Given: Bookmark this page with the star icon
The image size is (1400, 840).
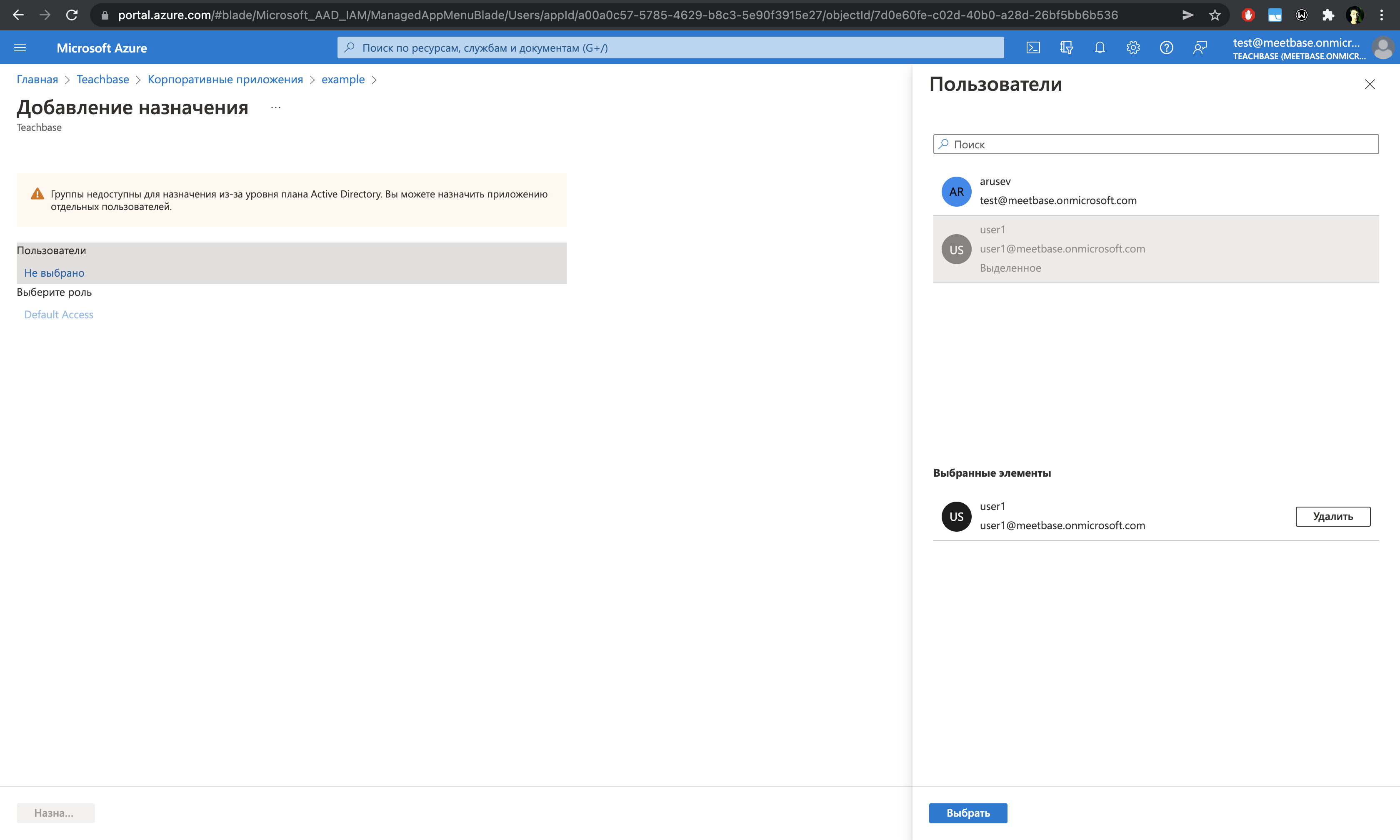Looking at the screenshot, I should pyautogui.click(x=1215, y=15).
